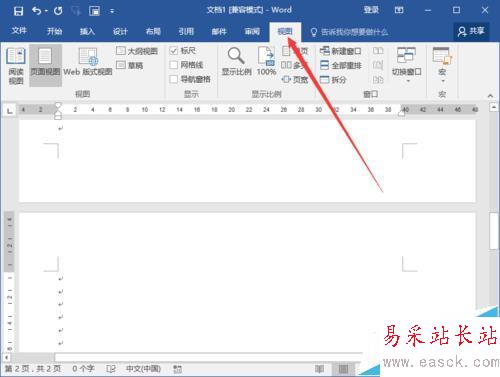
Task: Click the 页宽 page width button
Action: coord(295,79)
